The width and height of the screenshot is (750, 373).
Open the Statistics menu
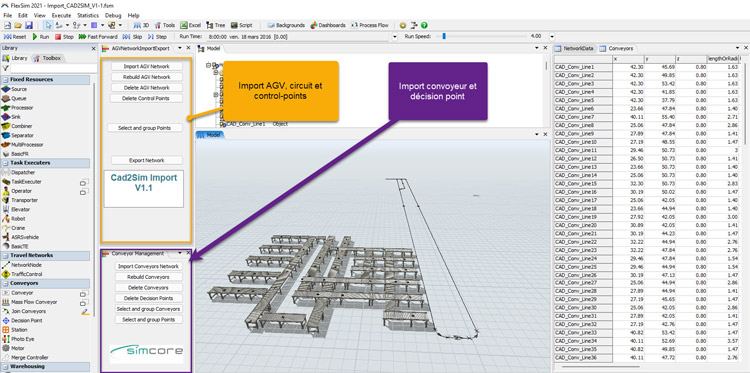[x=88, y=15]
